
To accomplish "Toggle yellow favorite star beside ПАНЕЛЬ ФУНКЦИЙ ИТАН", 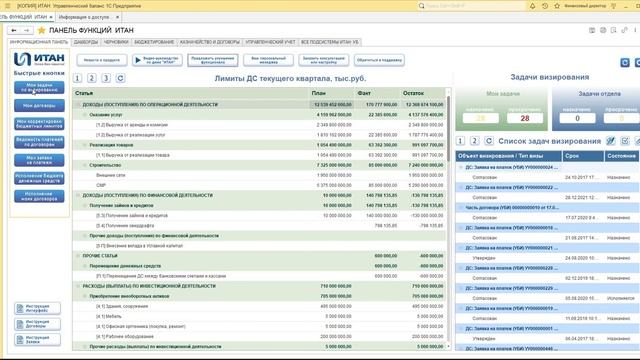I will 41,30.
